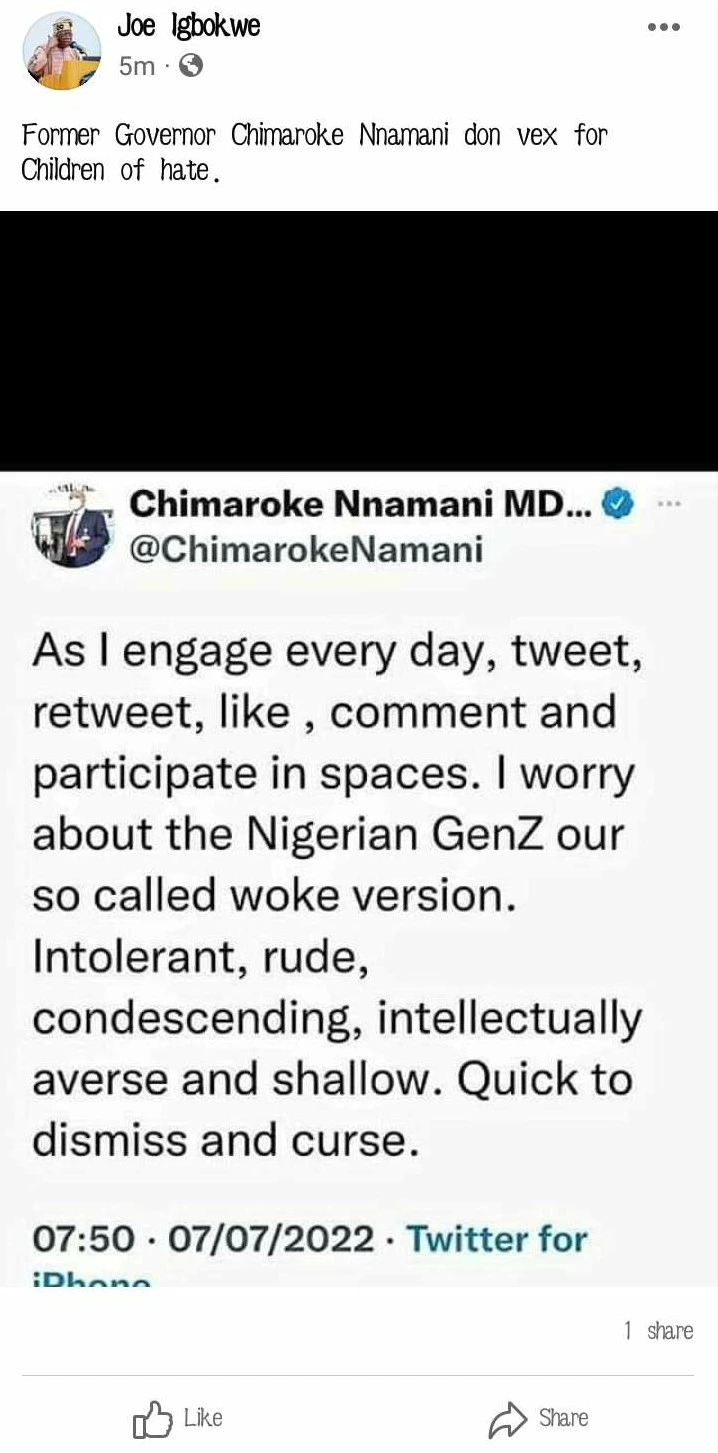The image size is (718, 1453).
Task: Click the @ChimarokeNamani handle
Action: click(306, 549)
